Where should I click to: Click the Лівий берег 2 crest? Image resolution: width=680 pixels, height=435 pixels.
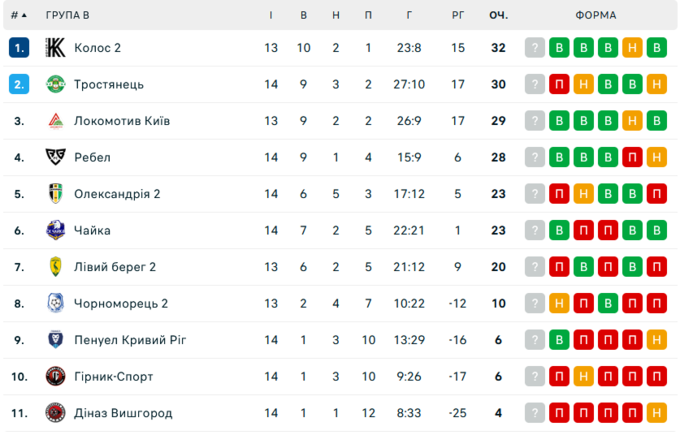point(55,267)
